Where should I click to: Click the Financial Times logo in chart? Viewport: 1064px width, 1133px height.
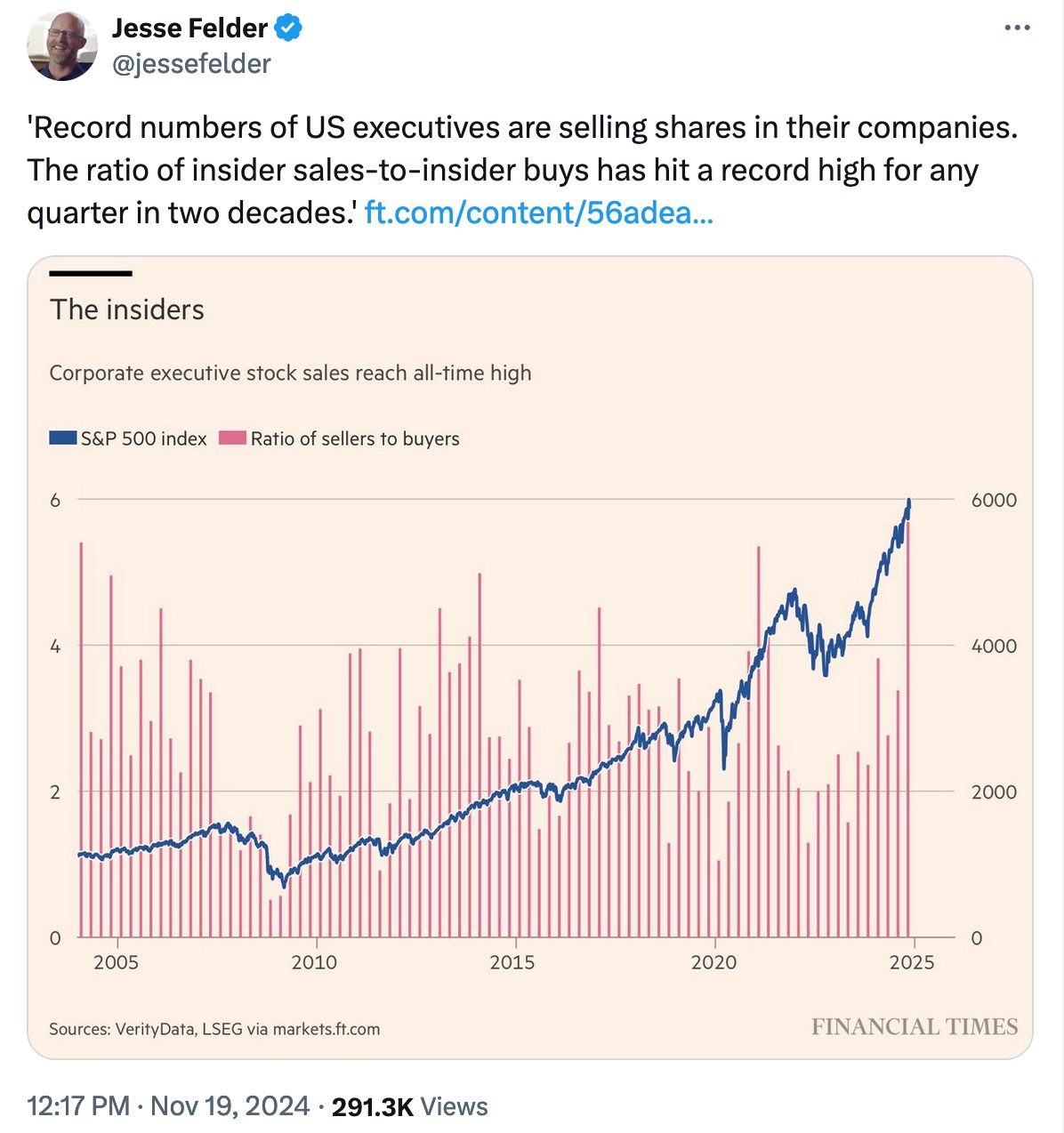pyautogui.click(x=914, y=1027)
